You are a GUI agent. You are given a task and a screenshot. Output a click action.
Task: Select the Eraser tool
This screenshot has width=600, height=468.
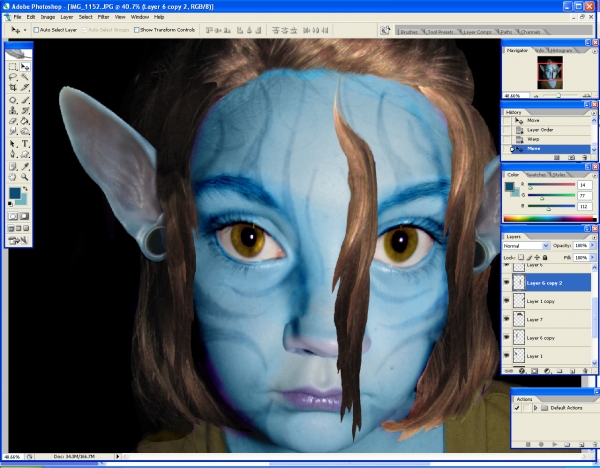(13, 121)
